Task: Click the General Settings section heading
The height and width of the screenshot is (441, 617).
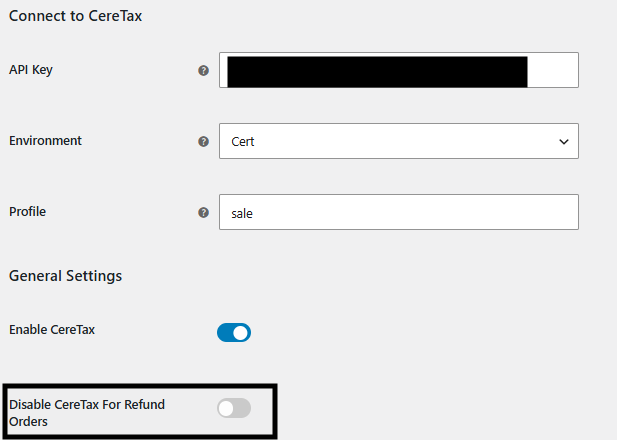Action: [65, 276]
